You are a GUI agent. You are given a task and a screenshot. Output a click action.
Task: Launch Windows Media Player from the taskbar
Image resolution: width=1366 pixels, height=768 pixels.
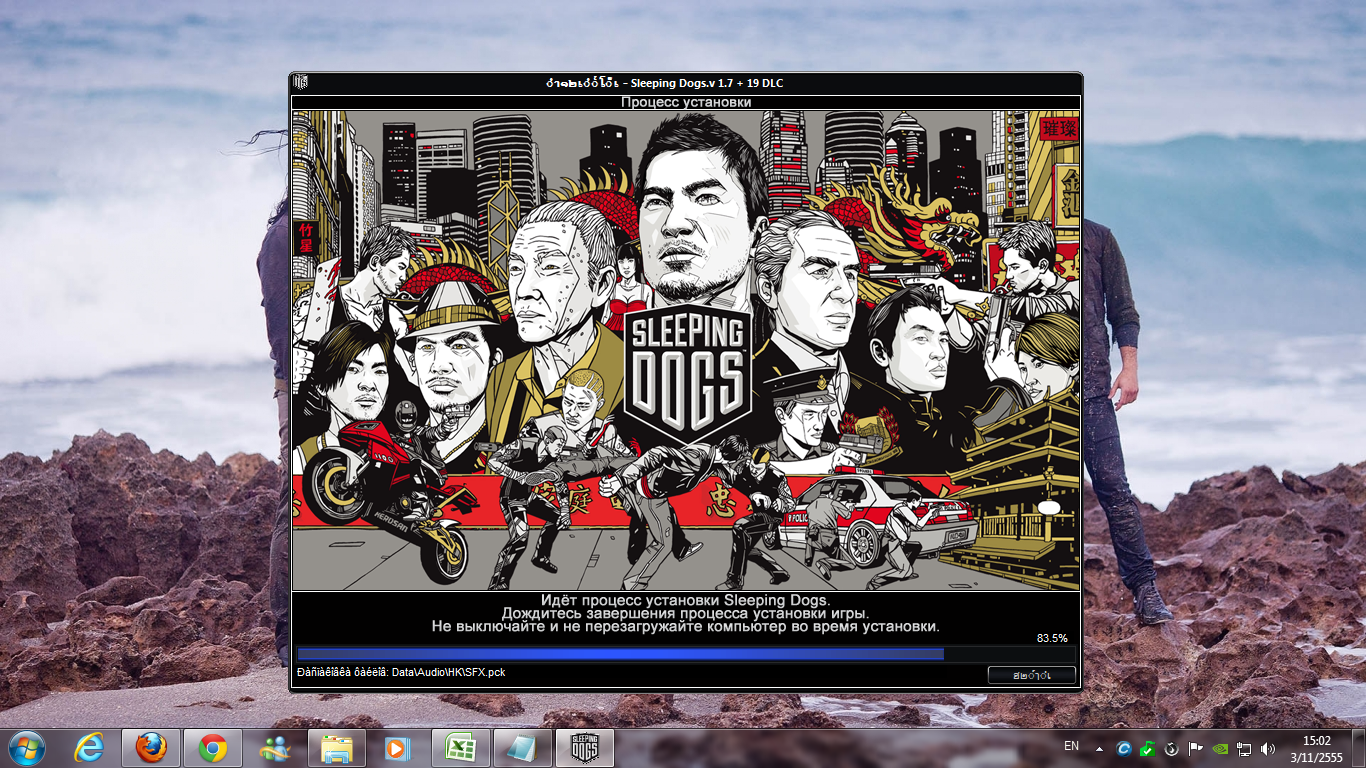point(398,747)
